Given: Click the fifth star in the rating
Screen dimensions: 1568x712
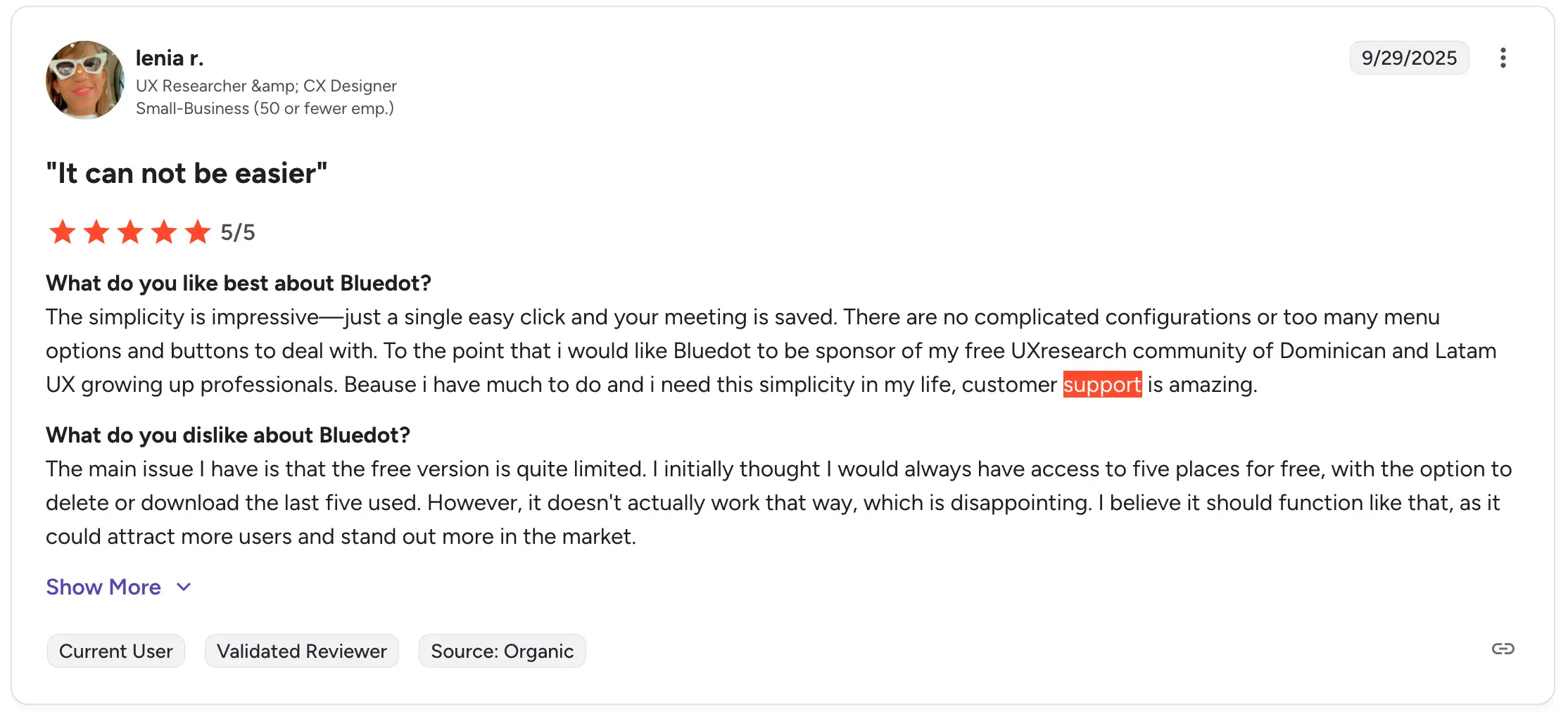Looking at the screenshot, I should click(198, 232).
